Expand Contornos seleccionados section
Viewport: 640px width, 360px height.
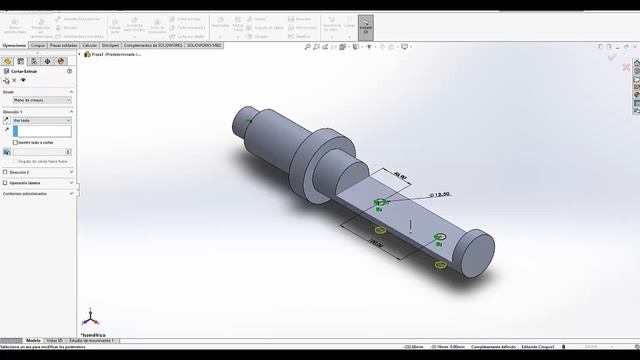[x=71, y=193]
